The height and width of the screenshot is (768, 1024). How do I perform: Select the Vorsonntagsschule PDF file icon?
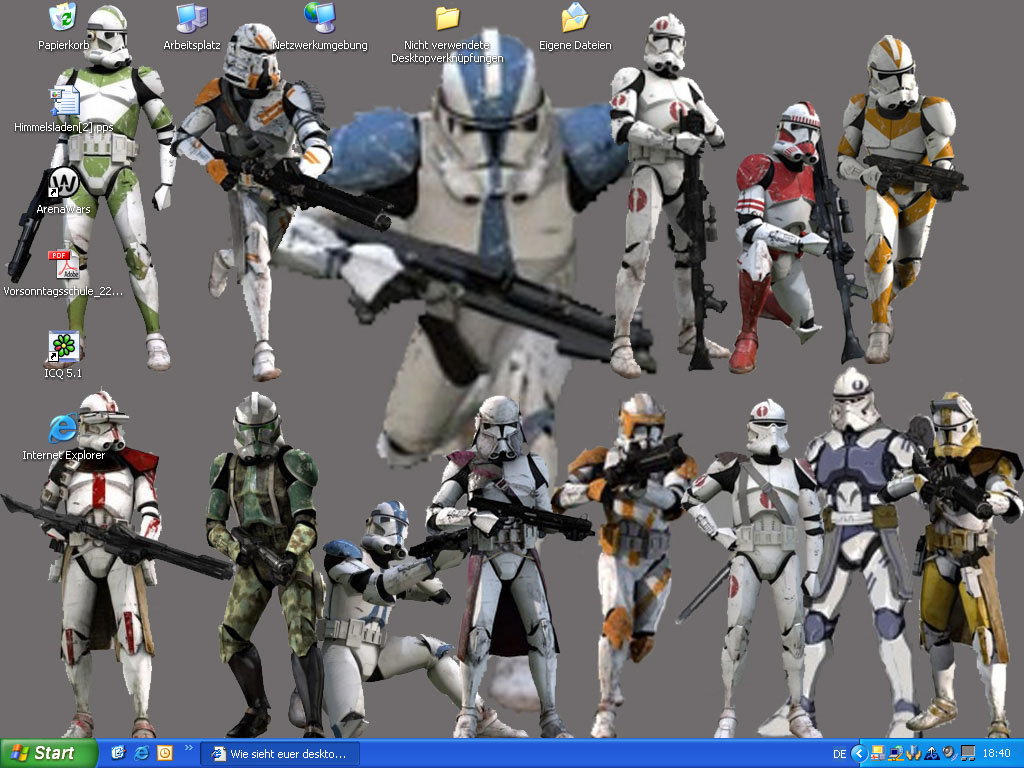[63, 264]
